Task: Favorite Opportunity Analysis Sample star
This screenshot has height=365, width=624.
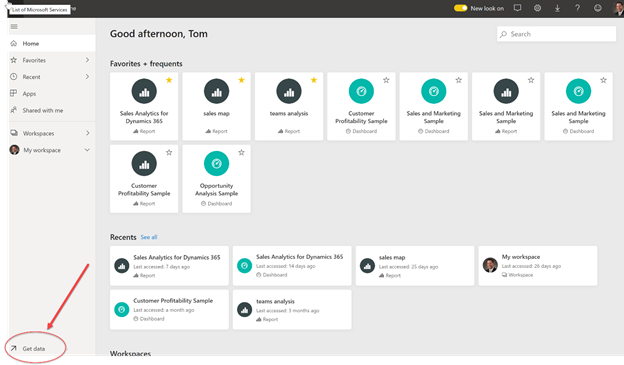Action: point(242,152)
